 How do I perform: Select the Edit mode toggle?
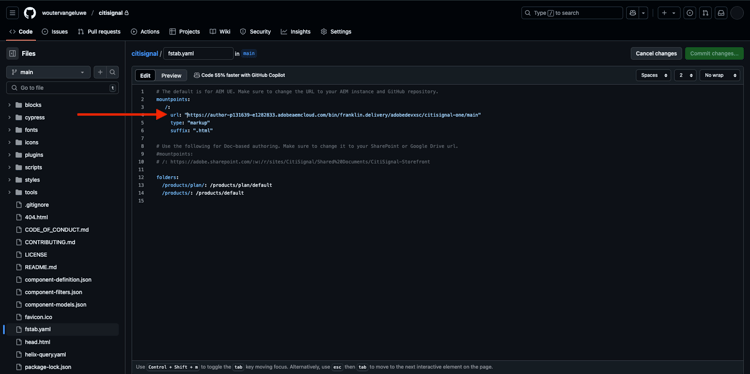(145, 76)
